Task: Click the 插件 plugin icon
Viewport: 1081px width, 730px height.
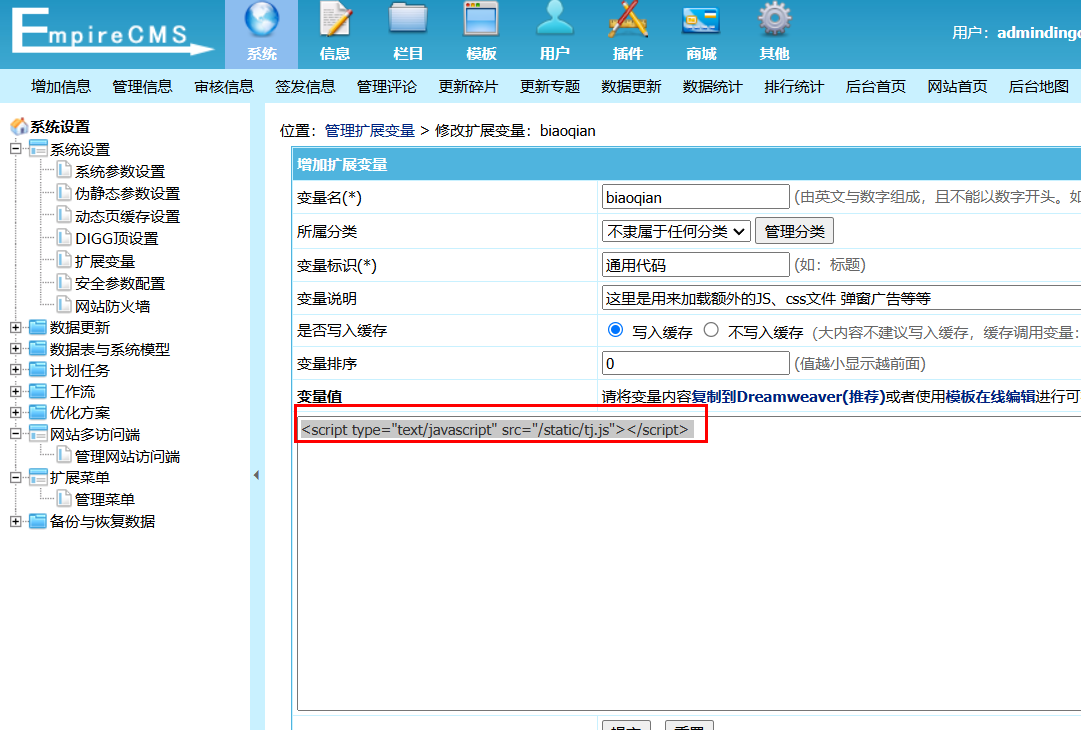Action: (x=628, y=22)
